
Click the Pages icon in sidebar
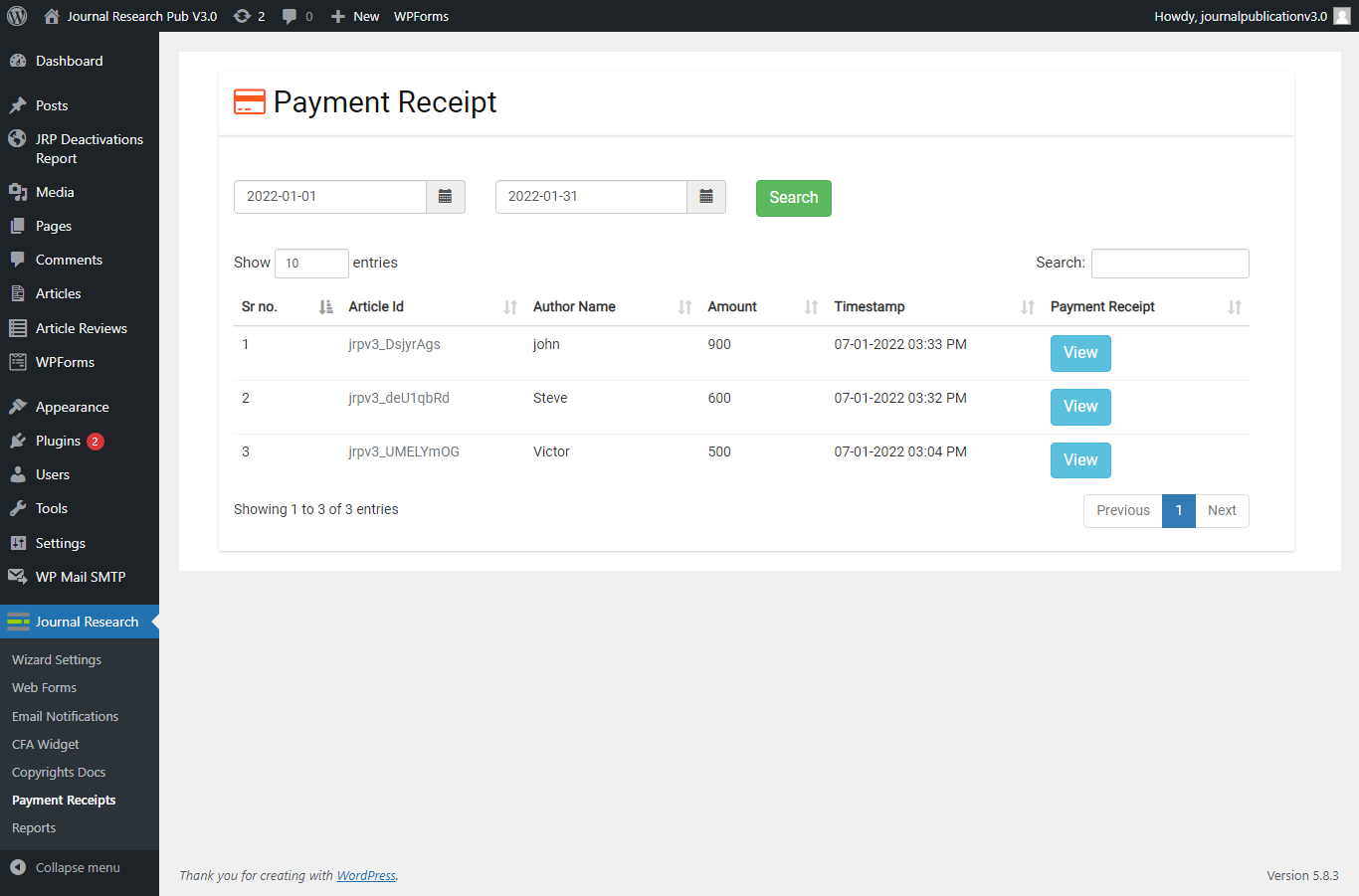[18, 226]
